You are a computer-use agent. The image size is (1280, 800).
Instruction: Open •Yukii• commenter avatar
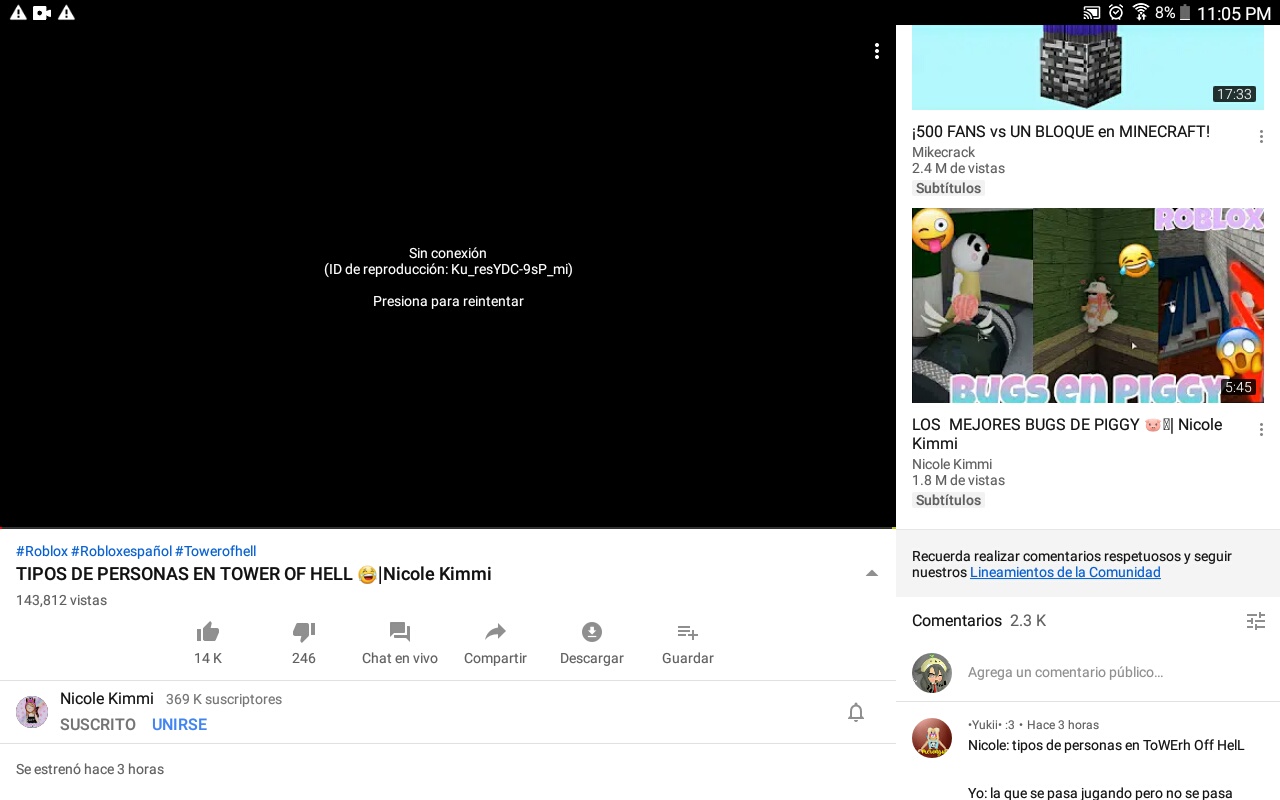932,738
